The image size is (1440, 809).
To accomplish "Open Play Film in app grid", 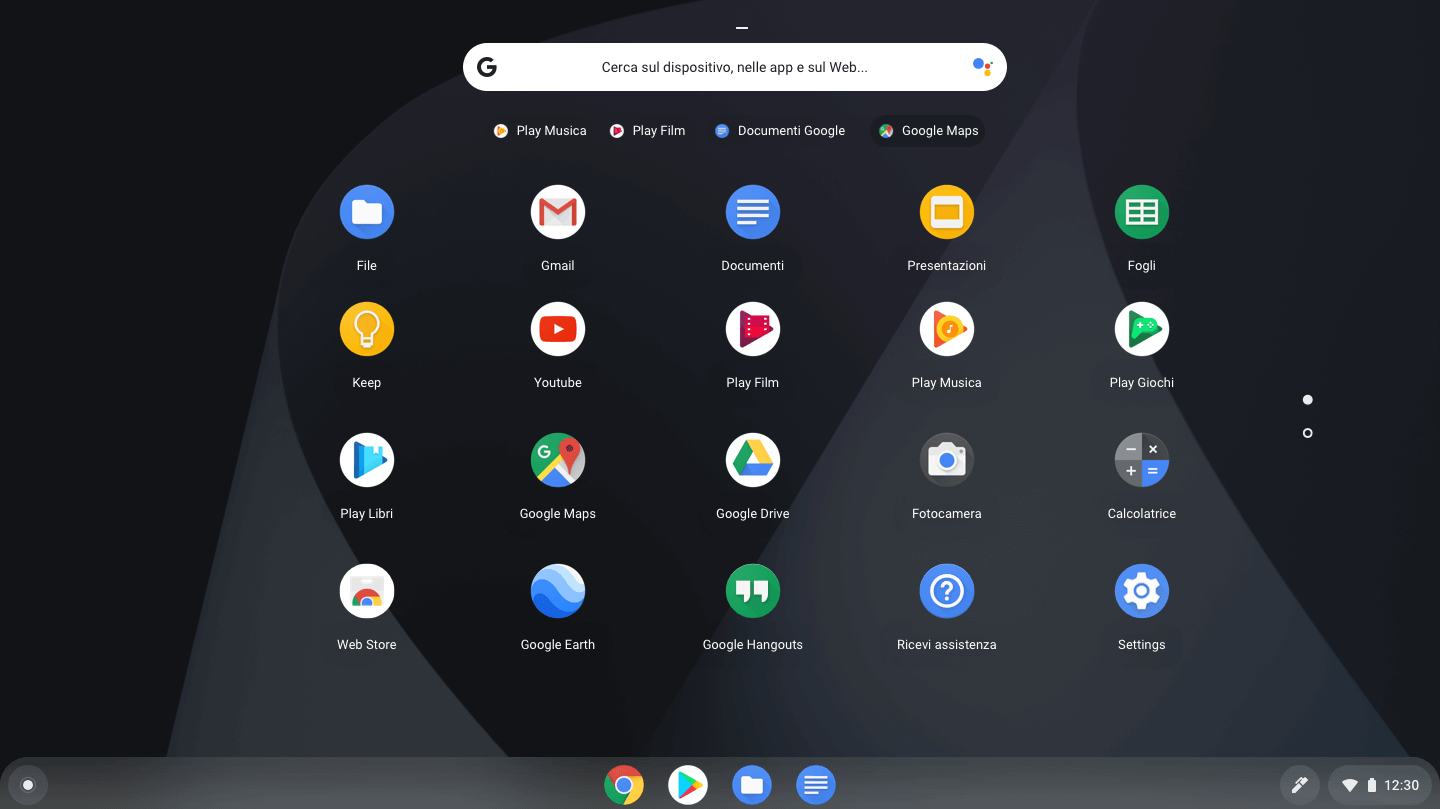I will coord(753,329).
